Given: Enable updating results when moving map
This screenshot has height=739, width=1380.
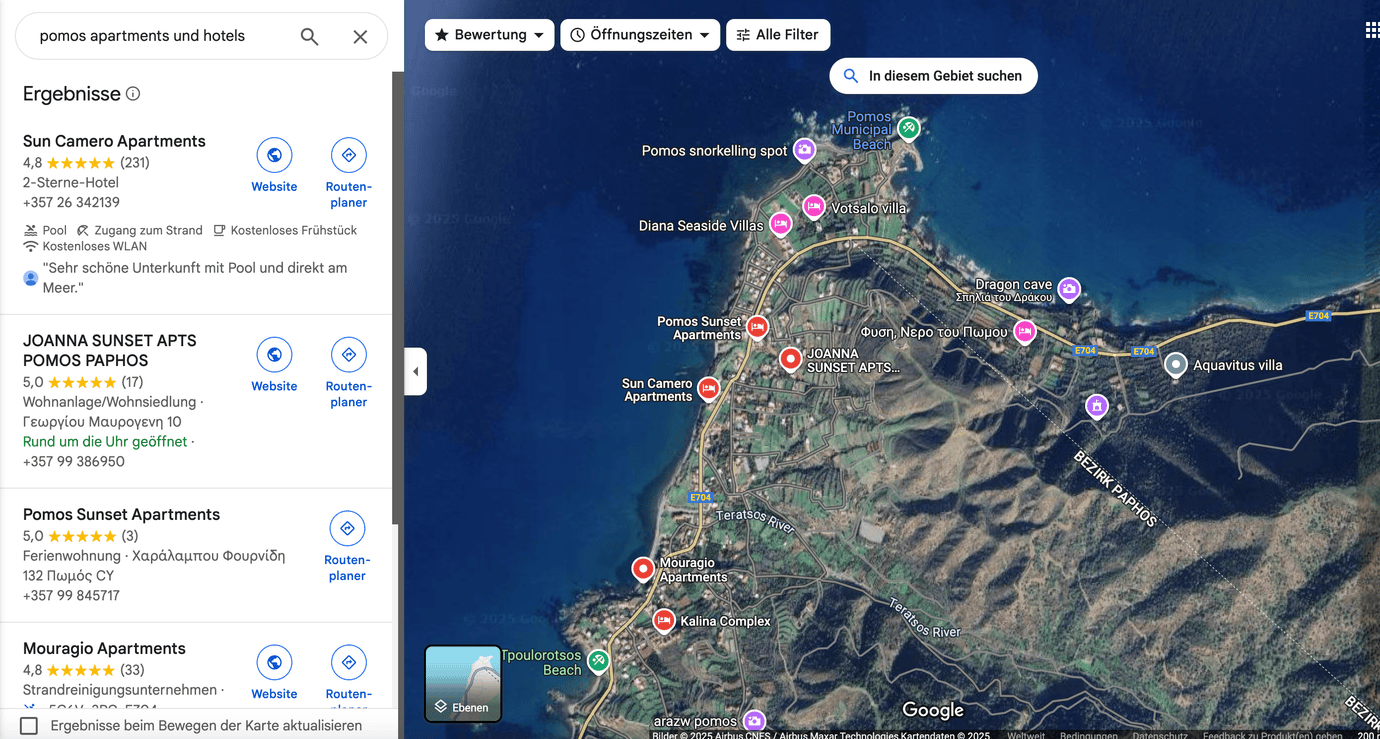Looking at the screenshot, I should [x=29, y=725].
